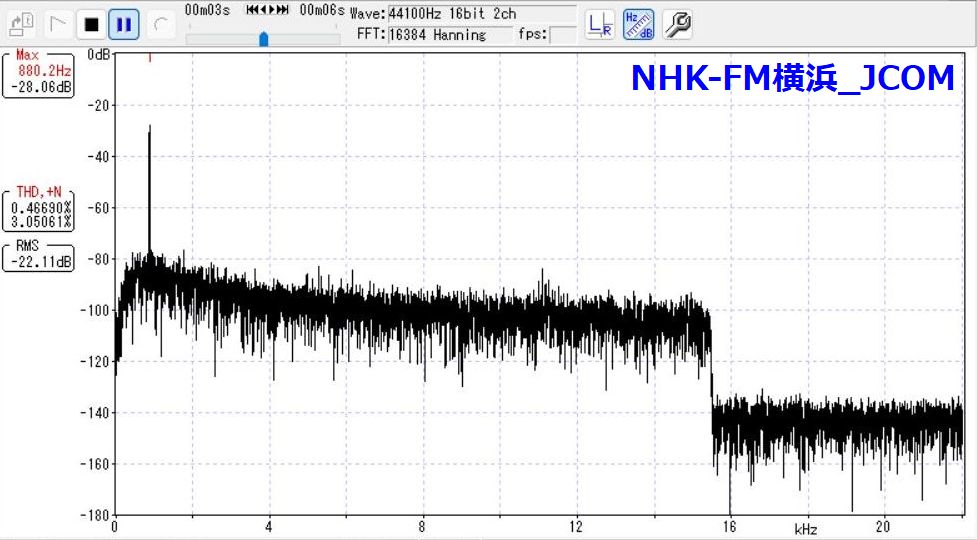Click the seek position arrows indicator

(267, 10)
